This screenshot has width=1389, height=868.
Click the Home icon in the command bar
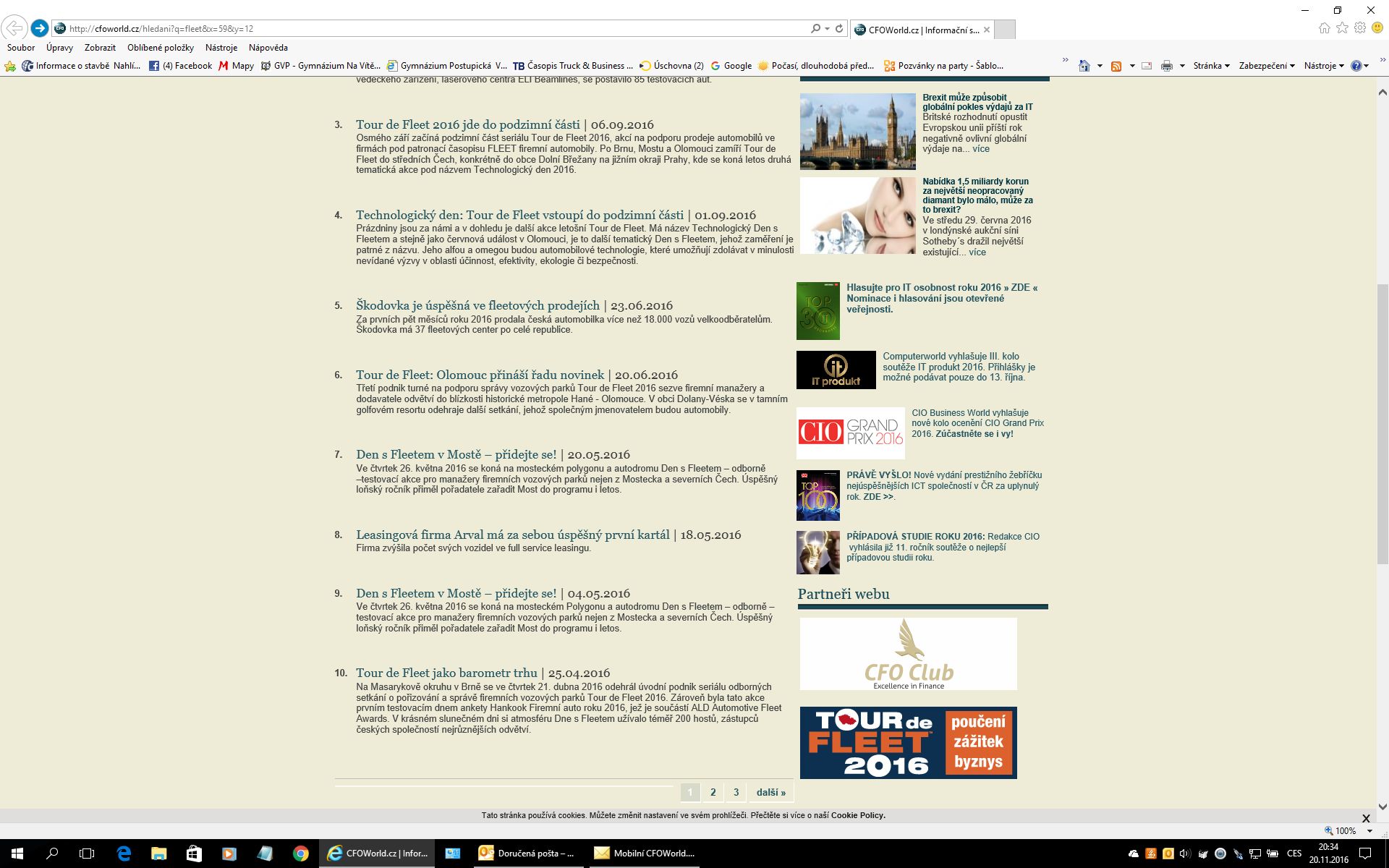tap(1084, 66)
